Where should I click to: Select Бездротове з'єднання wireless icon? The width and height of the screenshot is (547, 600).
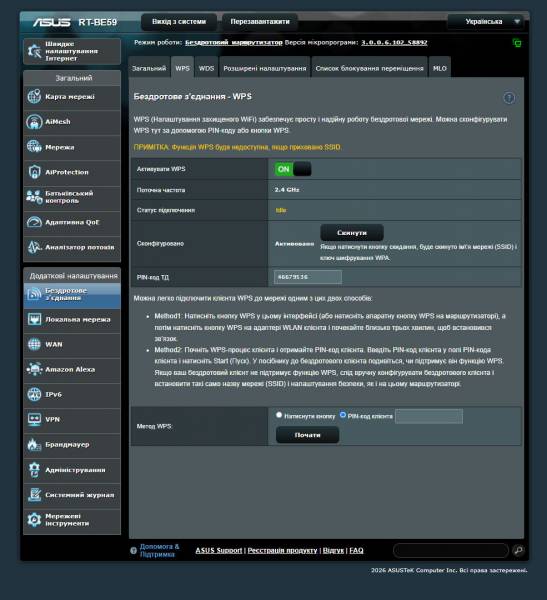pos(34,294)
